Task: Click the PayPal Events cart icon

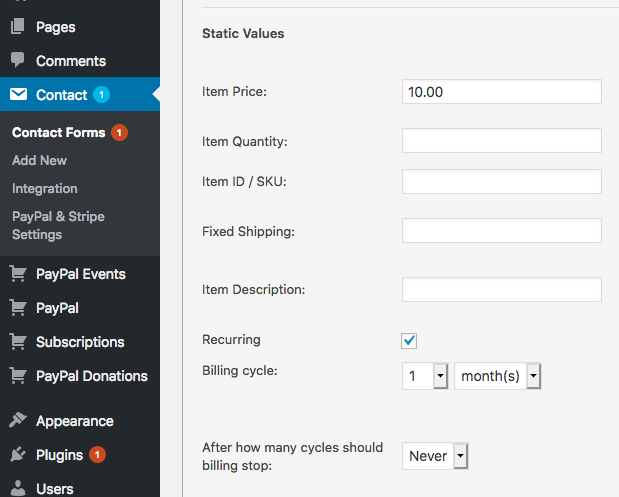Action: (x=18, y=274)
